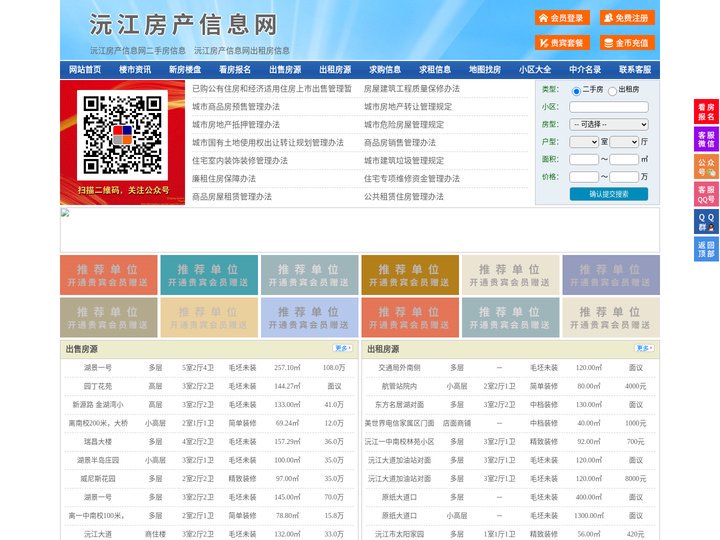Viewport: 720px width, 540px height.
Task: Click the teal 推荐单位 ad tile
Action: click(209, 275)
